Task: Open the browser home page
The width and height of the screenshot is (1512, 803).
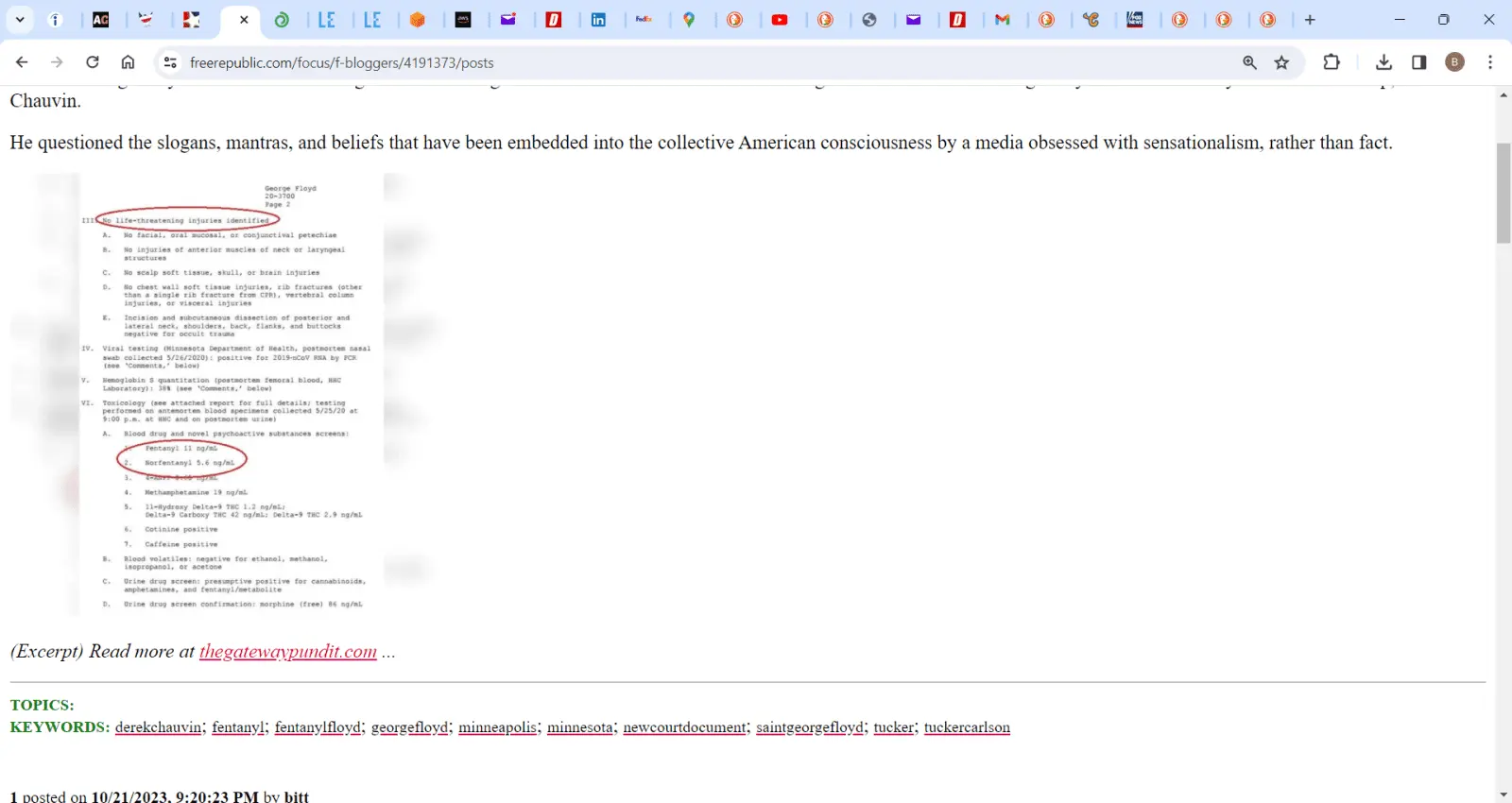Action: tap(128, 62)
